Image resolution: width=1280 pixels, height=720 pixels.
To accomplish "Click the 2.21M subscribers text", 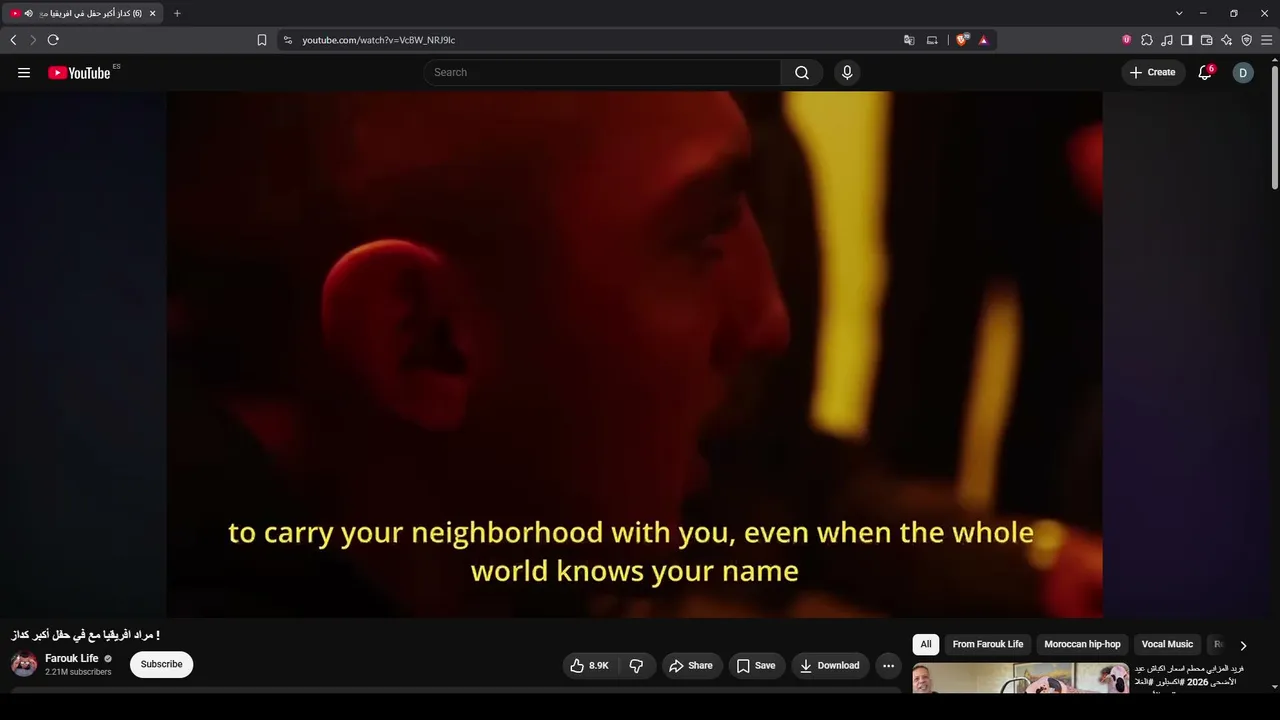I will pyautogui.click(x=78, y=672).
